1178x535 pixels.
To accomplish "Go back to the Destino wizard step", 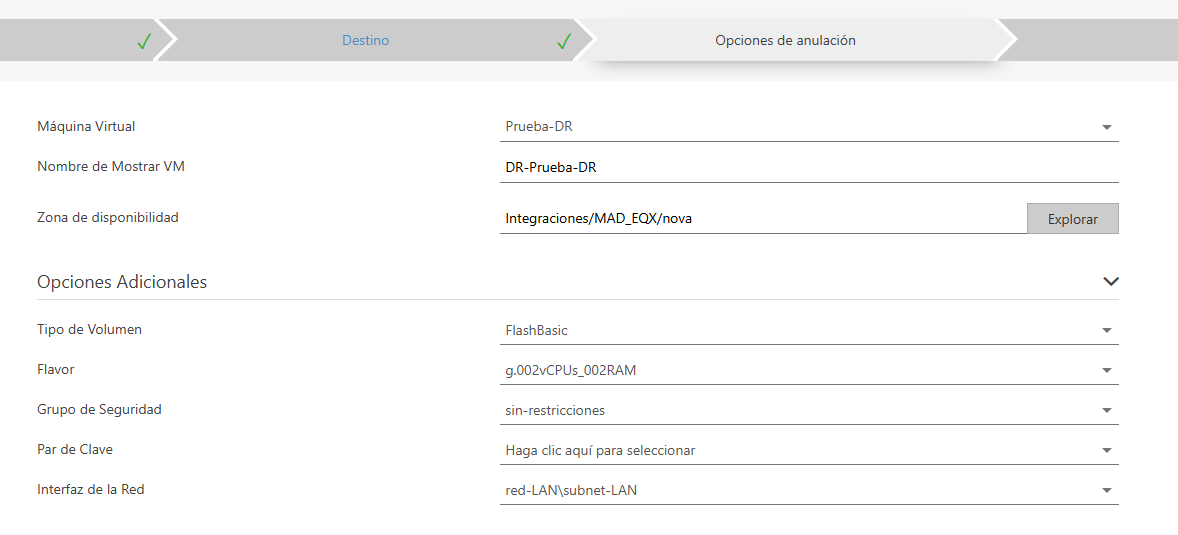I will (x=365, y=41).
